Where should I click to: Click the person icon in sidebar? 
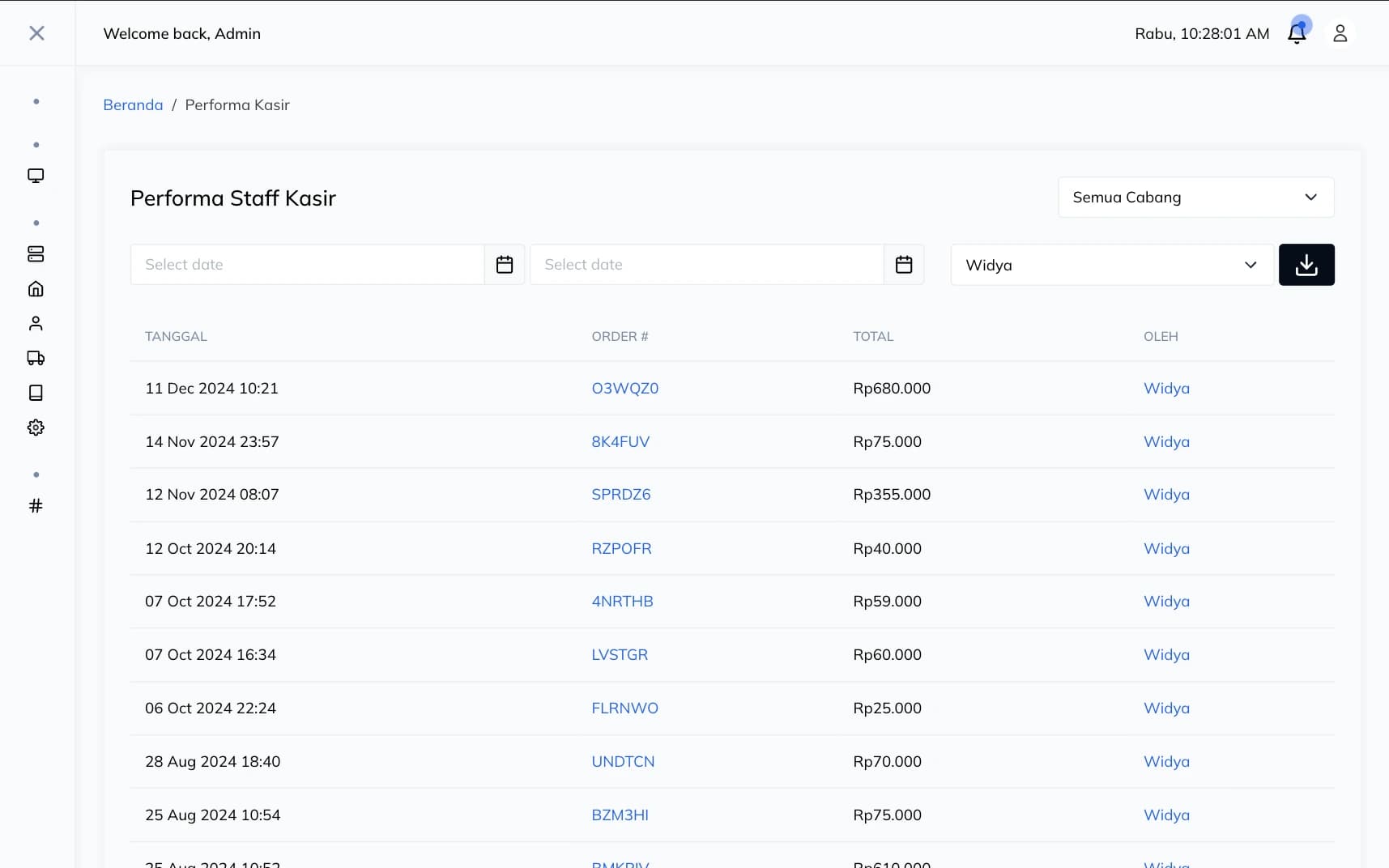click(36, 324)
